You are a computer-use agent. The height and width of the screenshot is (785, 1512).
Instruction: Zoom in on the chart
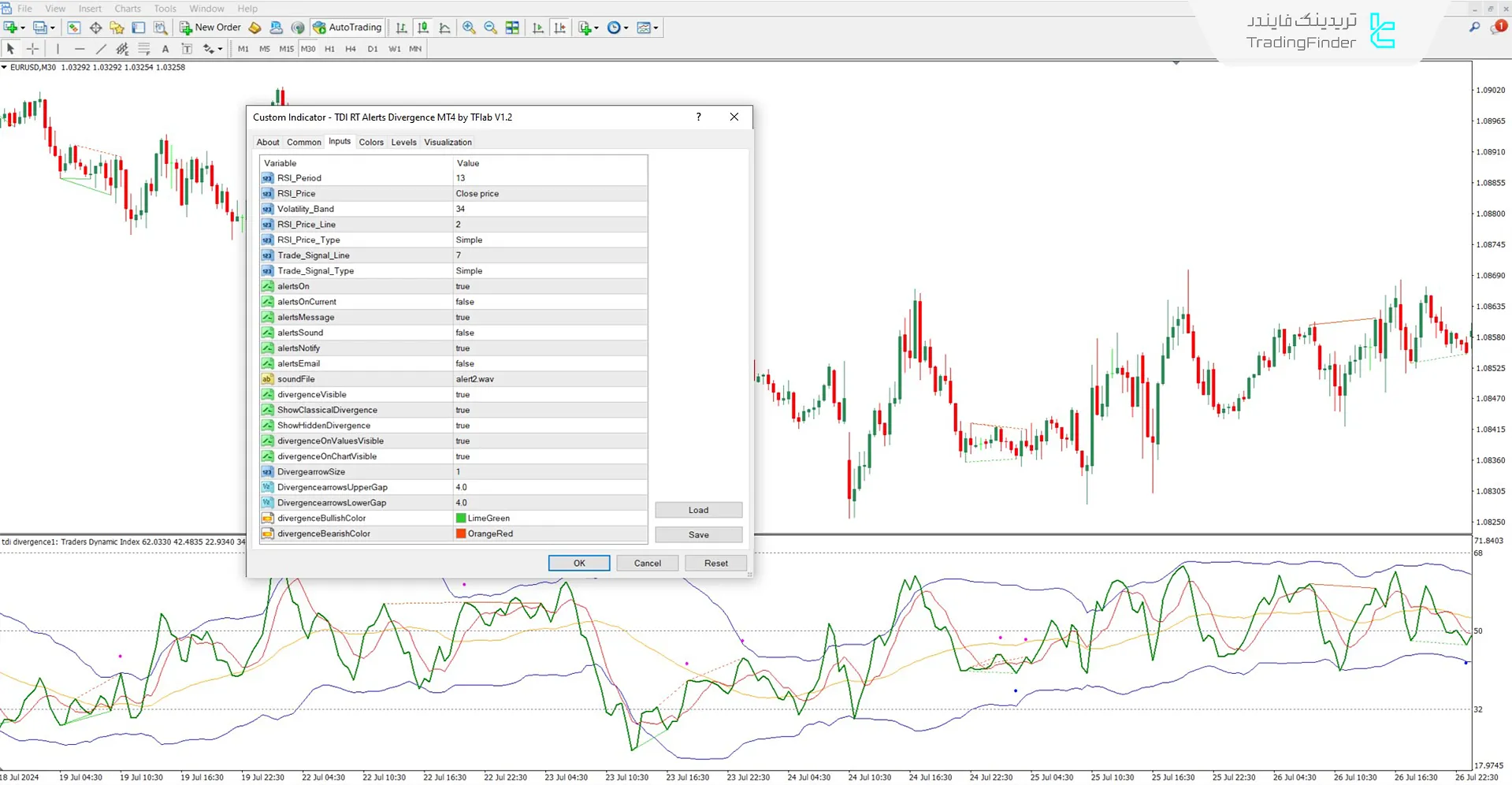tap(469, 28)
